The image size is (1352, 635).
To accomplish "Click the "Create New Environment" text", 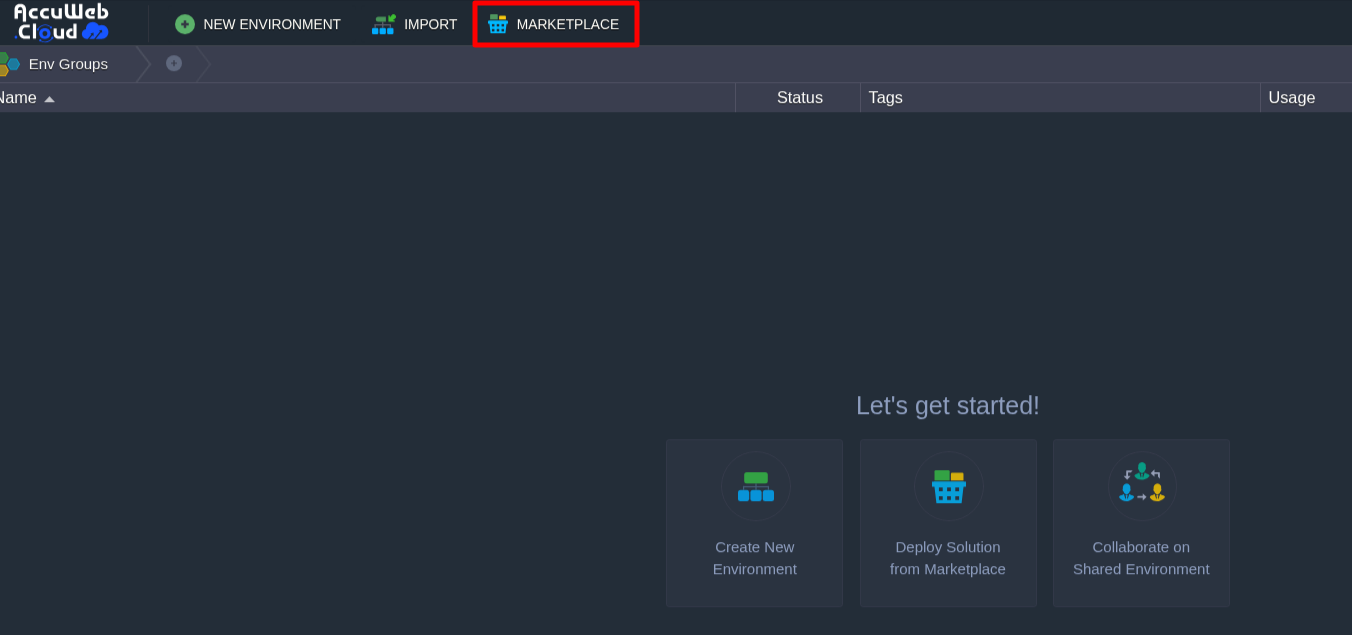I will [x=755, y=558].
